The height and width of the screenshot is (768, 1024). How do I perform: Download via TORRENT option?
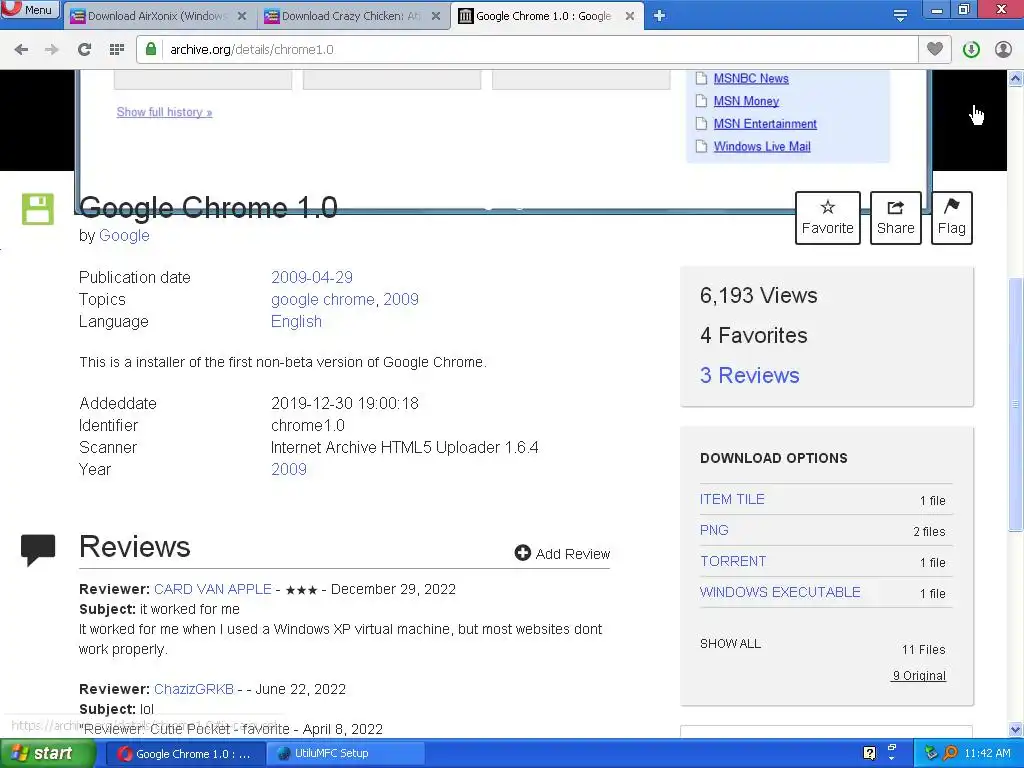click(x=733, y=562)
